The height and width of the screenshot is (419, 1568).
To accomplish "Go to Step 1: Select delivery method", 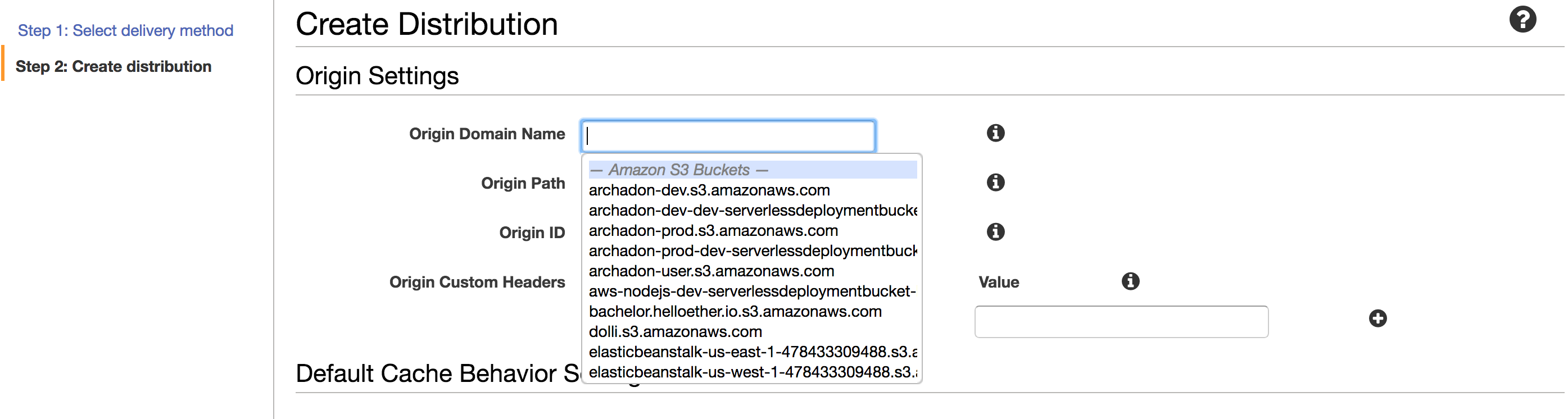I will point(125,30).
